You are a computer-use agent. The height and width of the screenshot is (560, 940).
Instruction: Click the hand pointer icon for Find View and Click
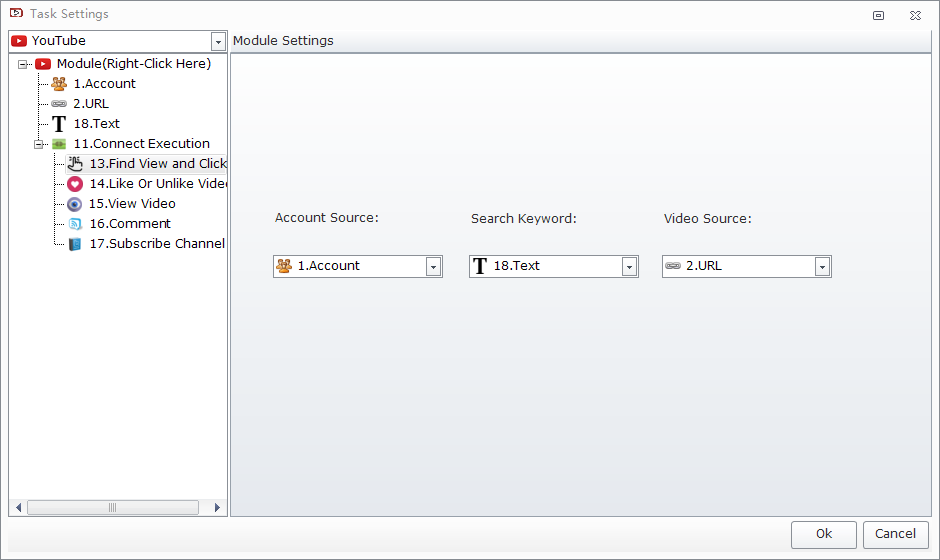coord(75,163)
